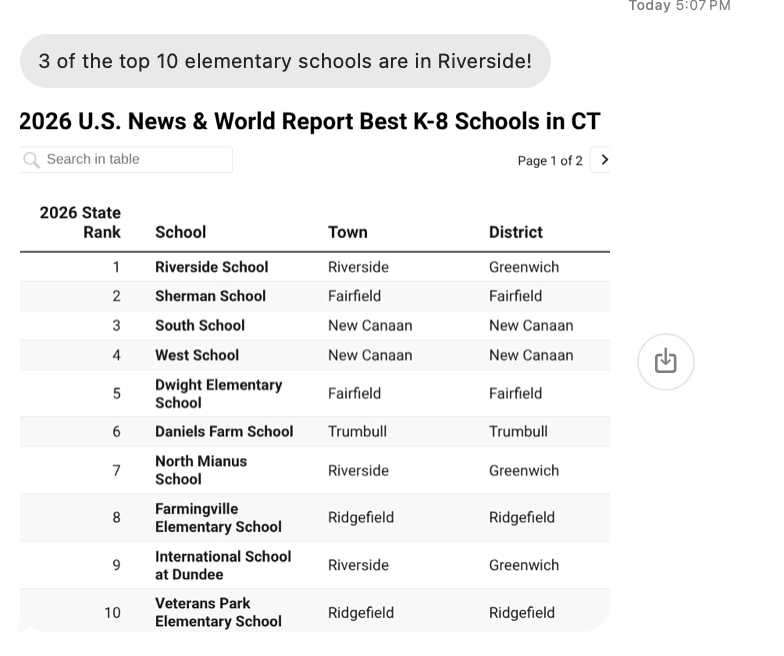Click the Search in table field
Viewport: 784px width, 656px height.
point(126,160)
